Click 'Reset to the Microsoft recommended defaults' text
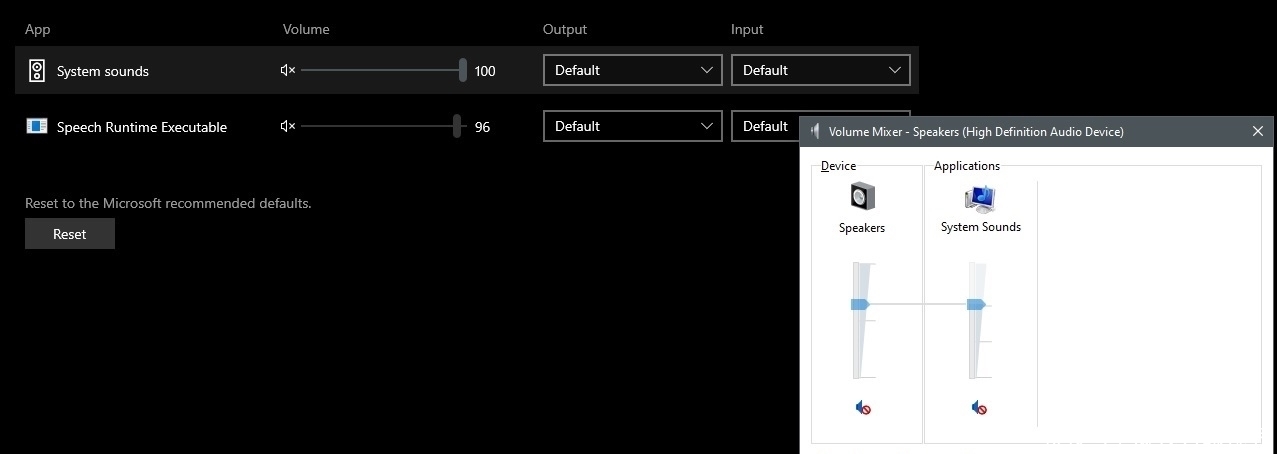This screenshot has height=454, width=1277. coord(168,203)
